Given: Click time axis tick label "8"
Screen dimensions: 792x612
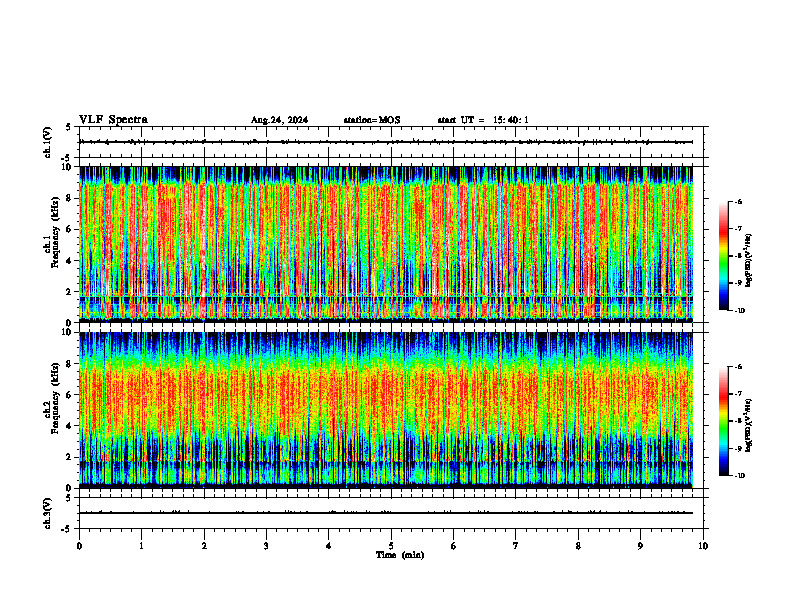Looking at the screenshot, I should pos(578,546).
